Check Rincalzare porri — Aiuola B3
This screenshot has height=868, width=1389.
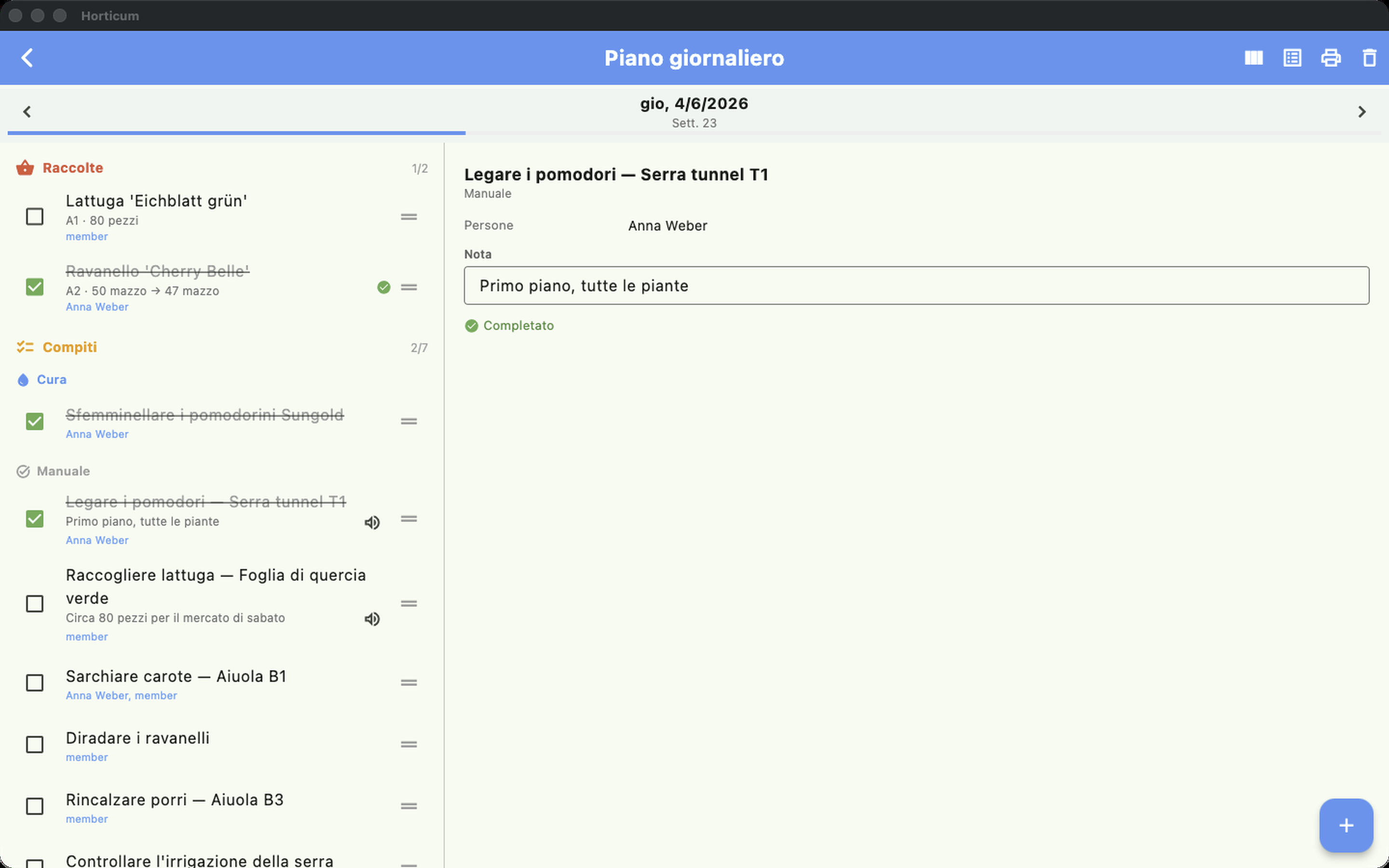34,807
